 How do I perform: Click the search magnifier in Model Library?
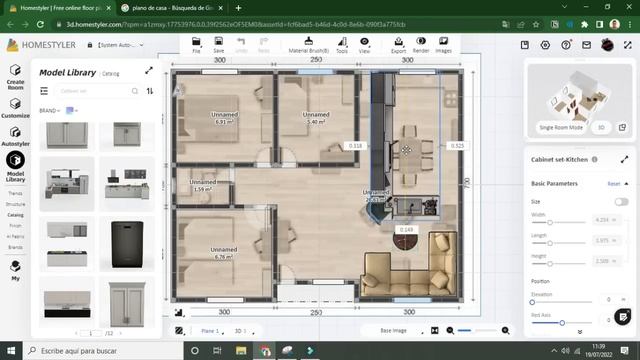click(x=135, y=91)
